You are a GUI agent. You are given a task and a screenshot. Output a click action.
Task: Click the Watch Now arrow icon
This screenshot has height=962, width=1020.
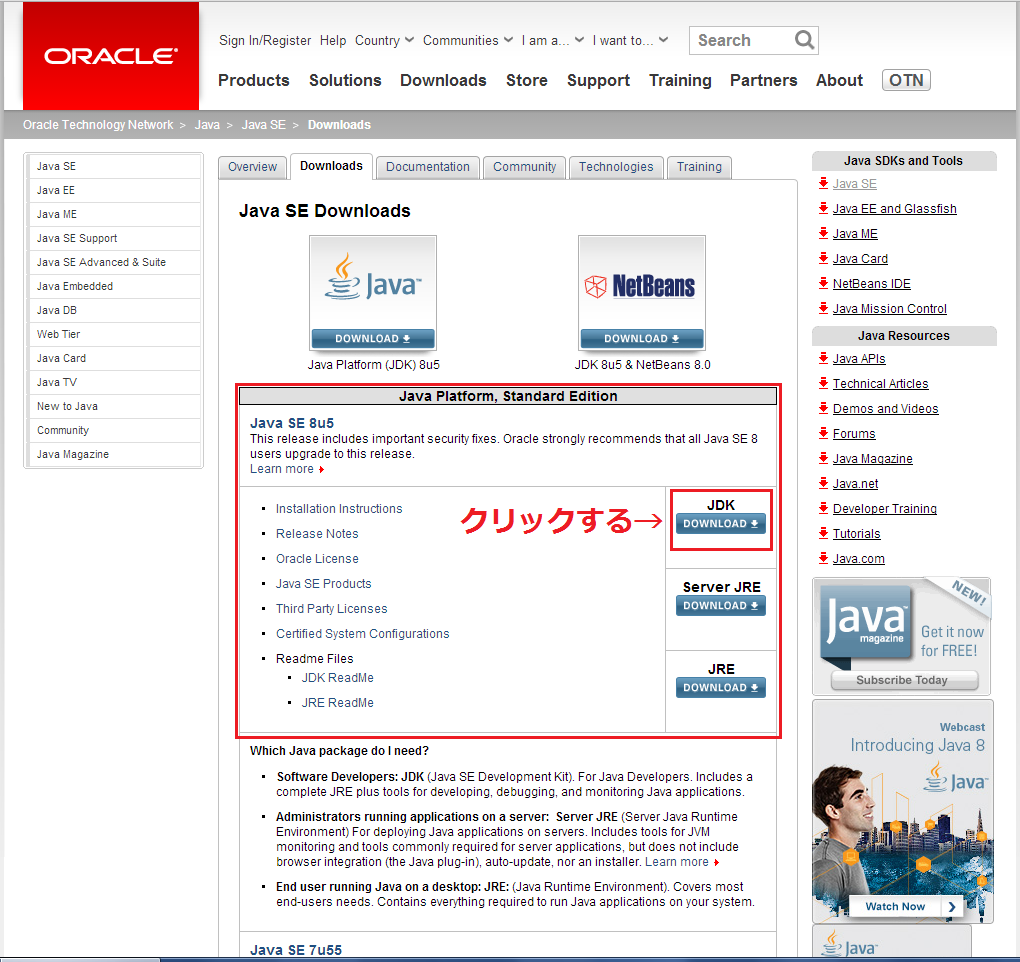click(952, 907)
